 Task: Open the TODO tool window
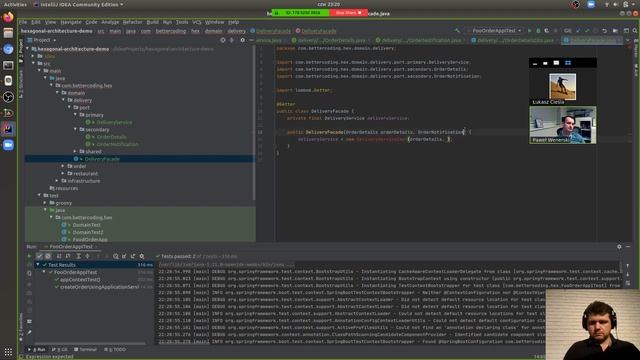pyautogui.click(x=115, y=350)
